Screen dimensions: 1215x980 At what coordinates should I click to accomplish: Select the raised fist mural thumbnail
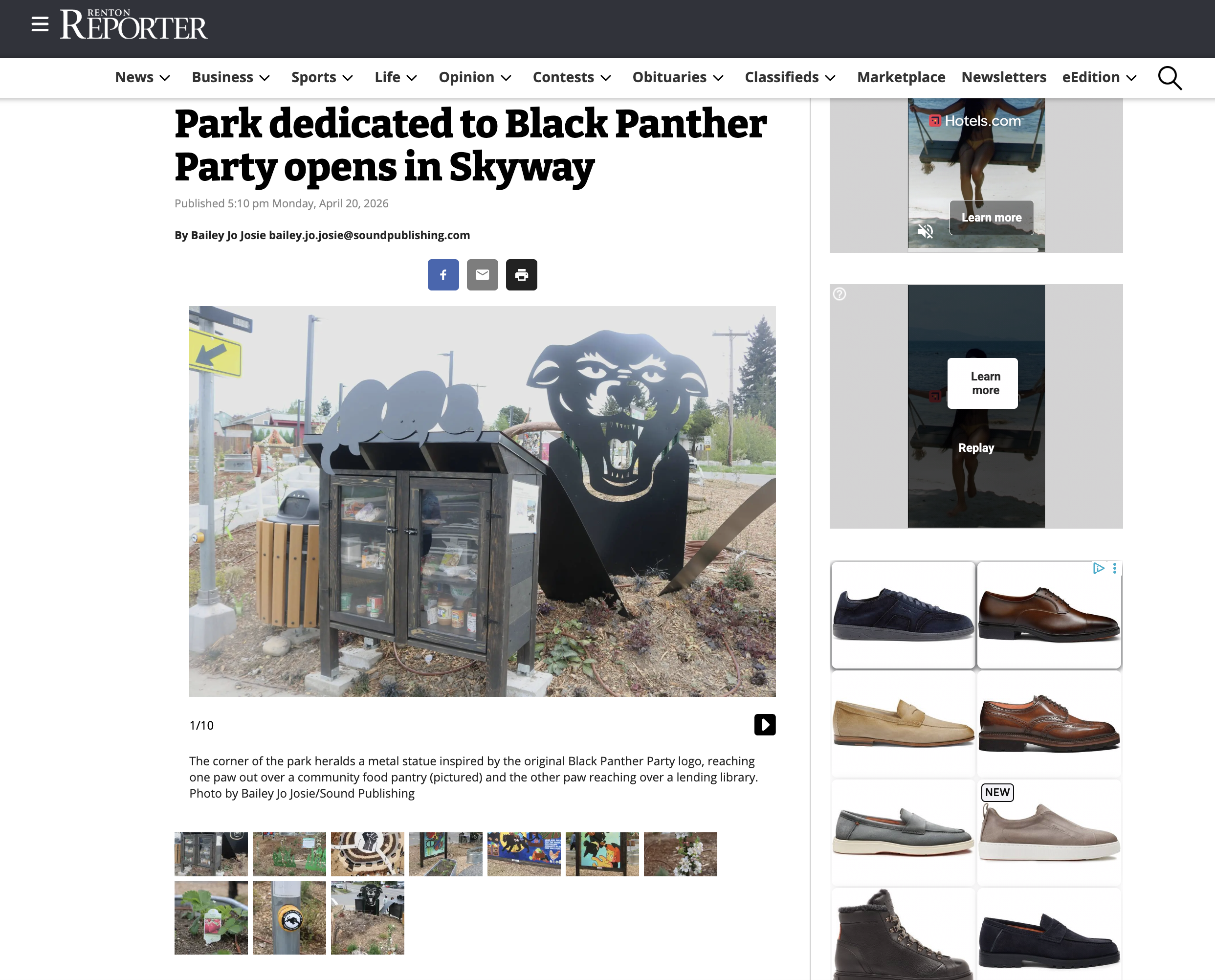[x=367, y=853]
